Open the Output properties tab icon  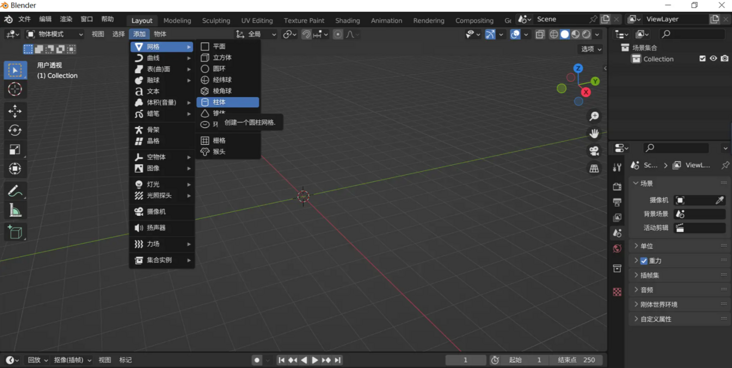617,202
